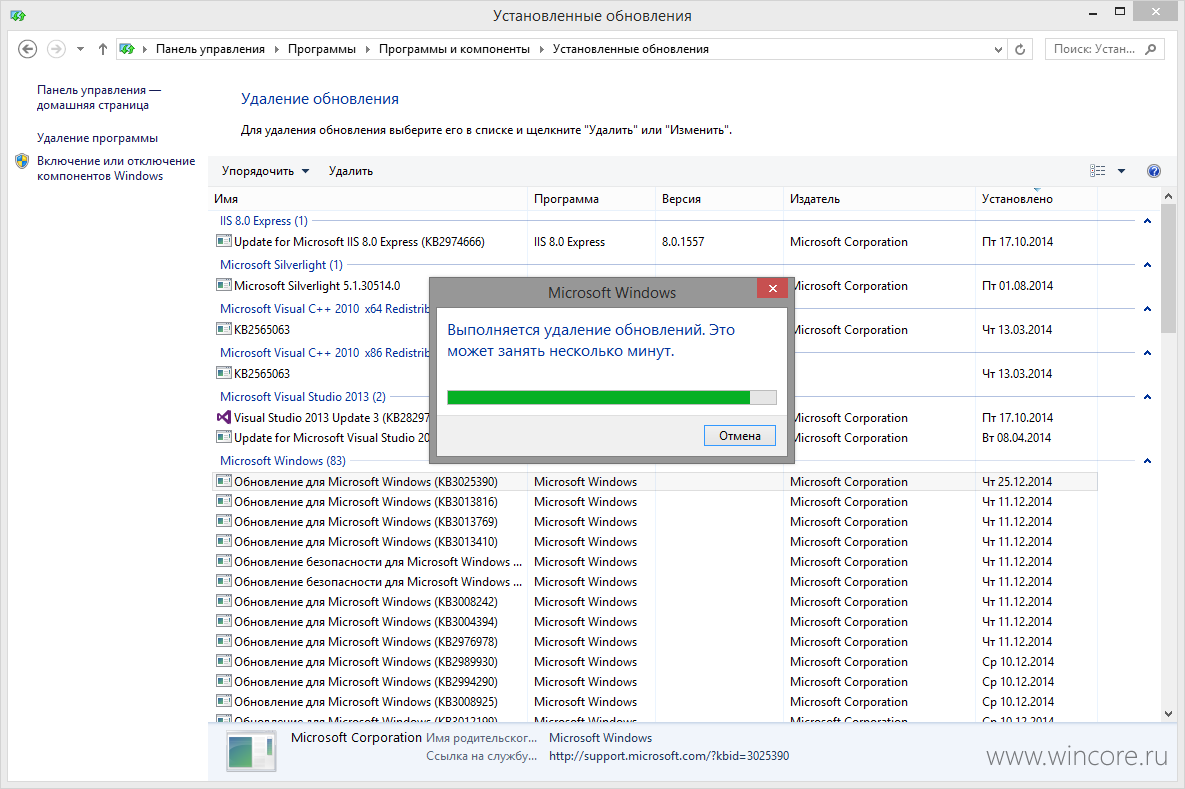Open Включение или отключение компонентов Windows
This screenshot has height=789, width=1185.
pos(116,169)
